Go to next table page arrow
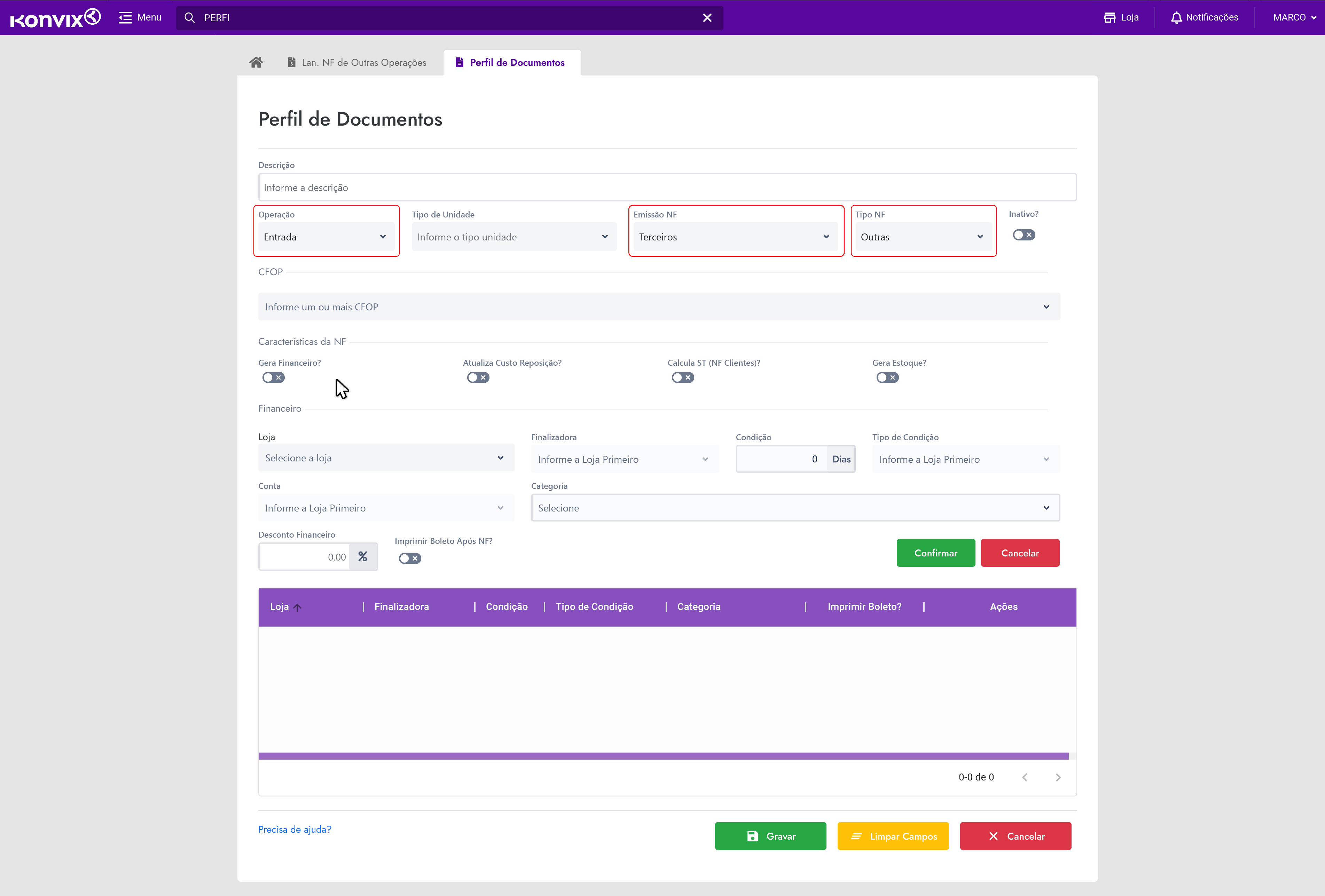This screenshot has width=1325, height=896. [1058, 777]
